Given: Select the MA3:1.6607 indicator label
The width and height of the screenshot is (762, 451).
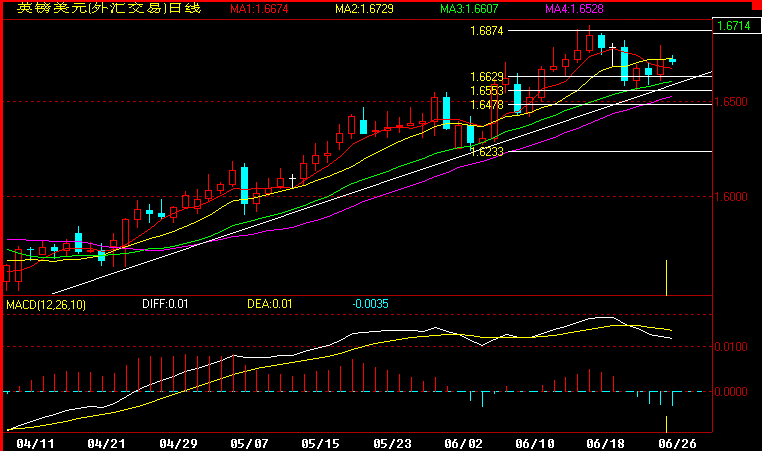Looking at the screenshot, I should 469,9.
